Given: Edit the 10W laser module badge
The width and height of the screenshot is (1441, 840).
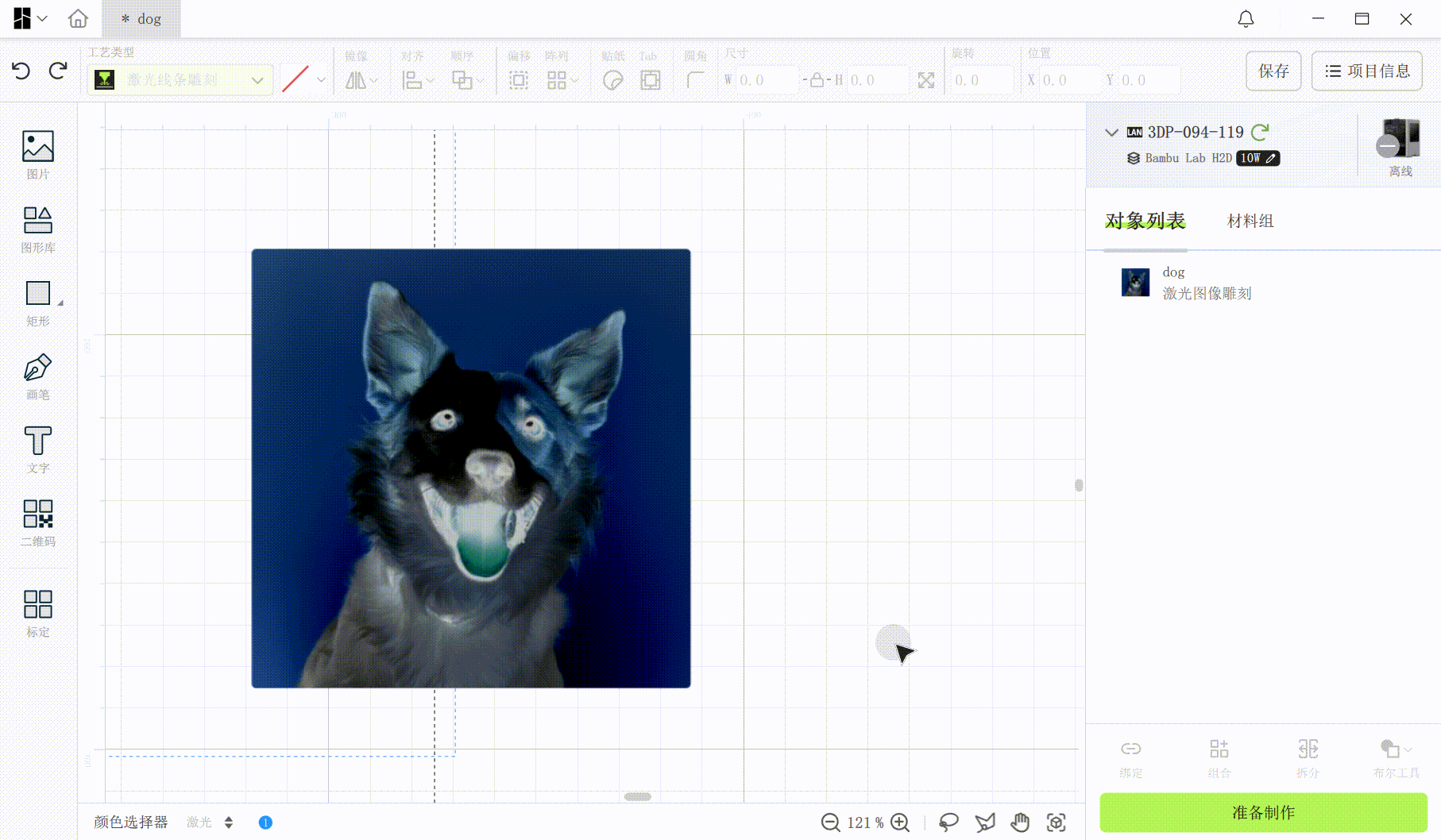Looking at the screenshot, I should coord(1258,158).
